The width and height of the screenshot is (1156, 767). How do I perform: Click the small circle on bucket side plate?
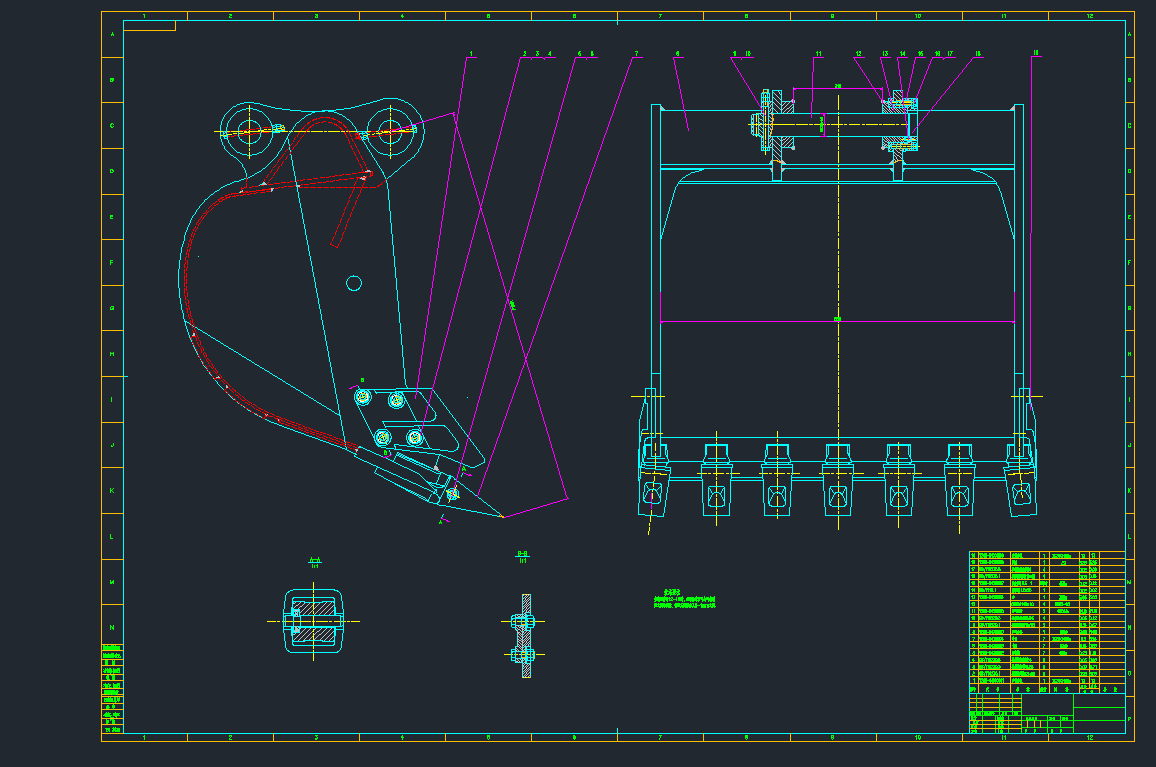[x=354, y=283]
